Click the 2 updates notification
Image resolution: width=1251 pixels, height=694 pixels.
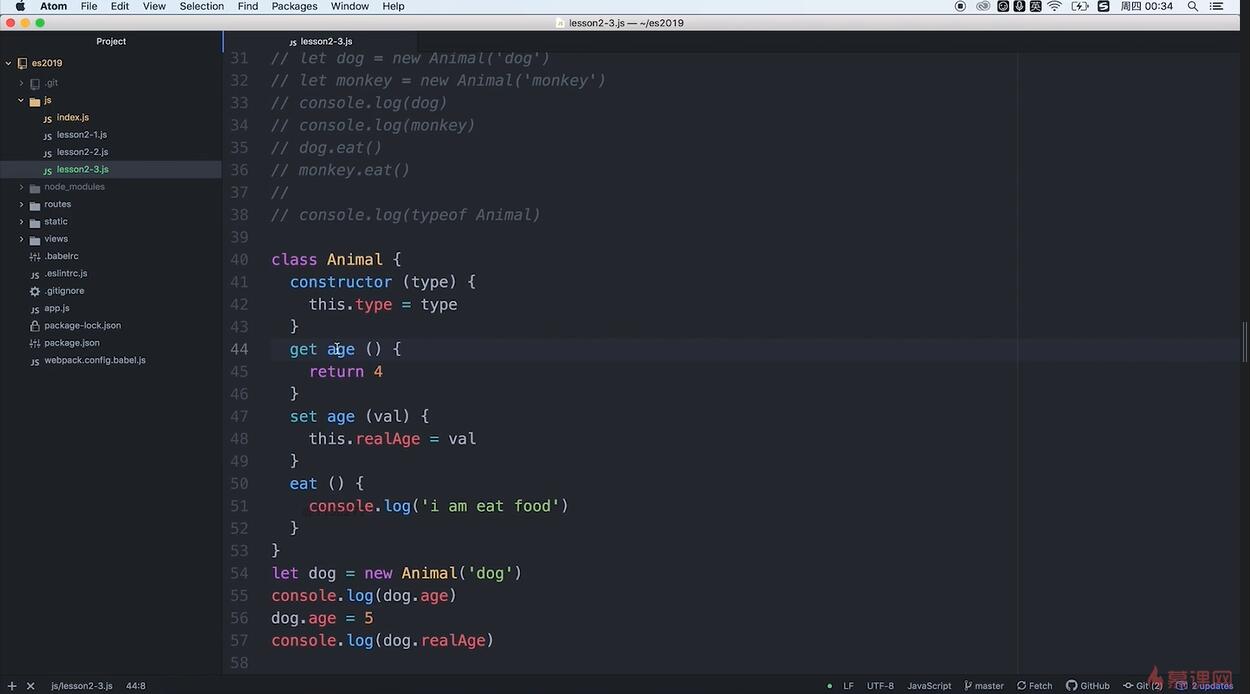click(1205, 686)
